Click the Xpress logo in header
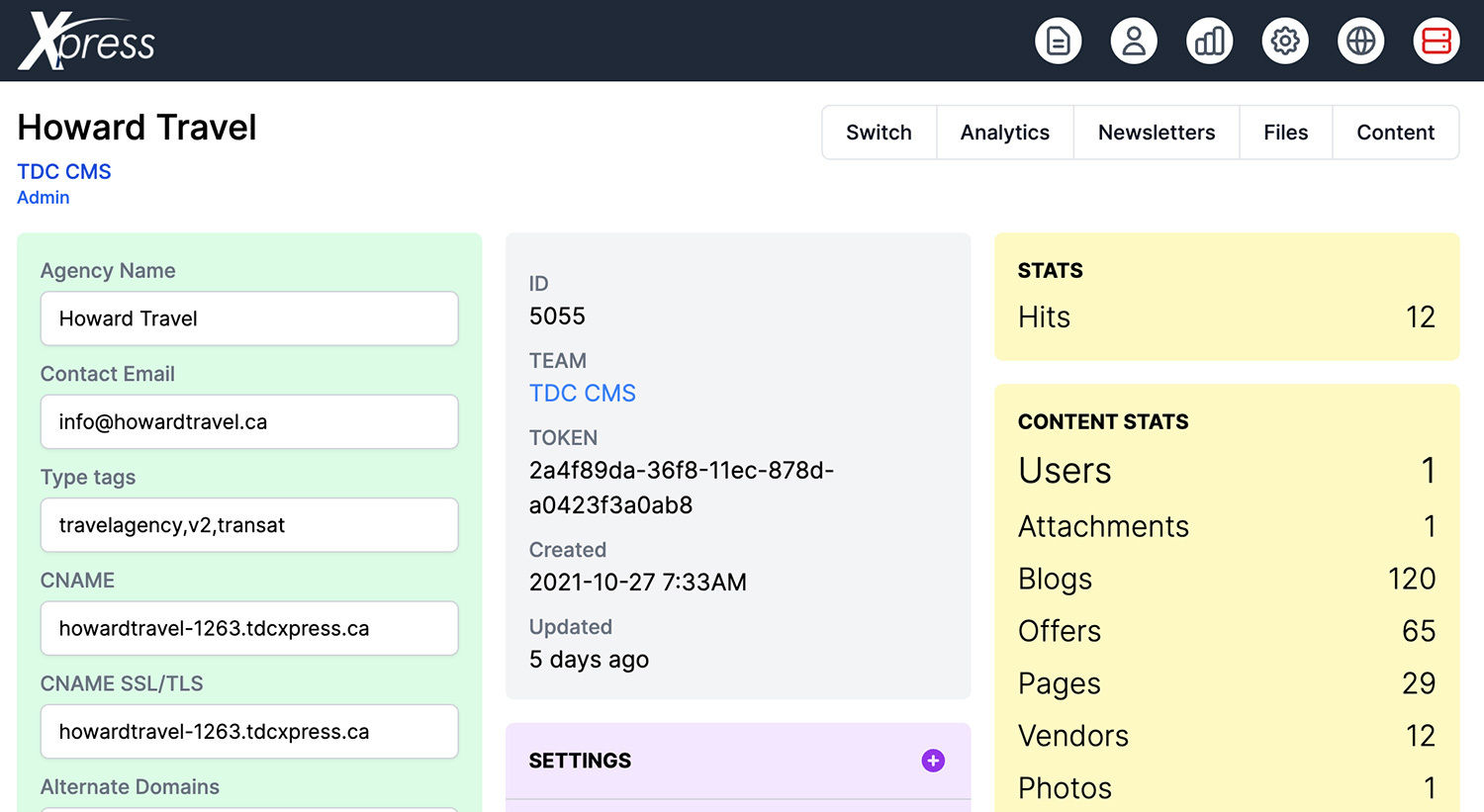 pyautogui.click(x=87, y=42)
